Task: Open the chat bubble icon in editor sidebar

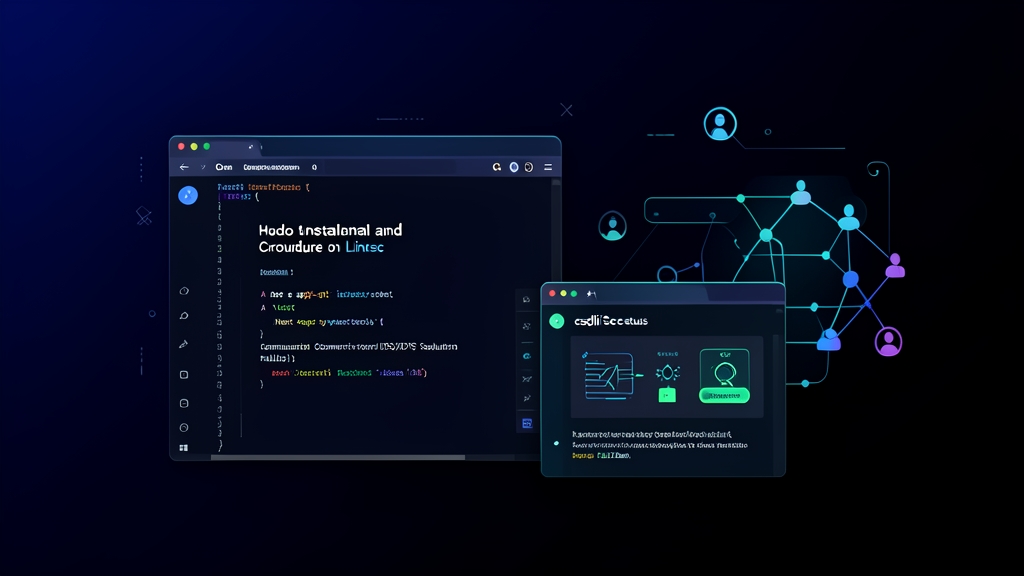Action: click(184, 316)
